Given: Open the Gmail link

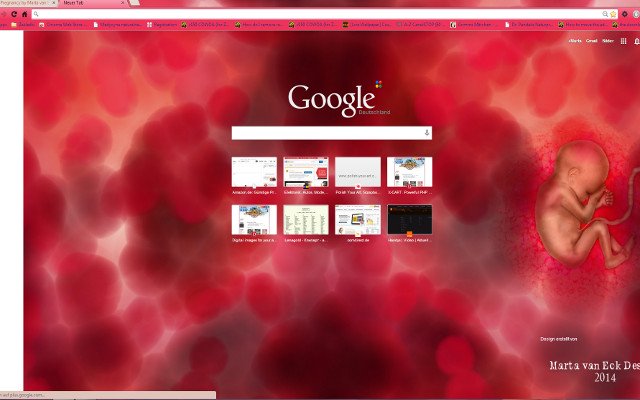Looking at the screenshot, I should 591,41.
